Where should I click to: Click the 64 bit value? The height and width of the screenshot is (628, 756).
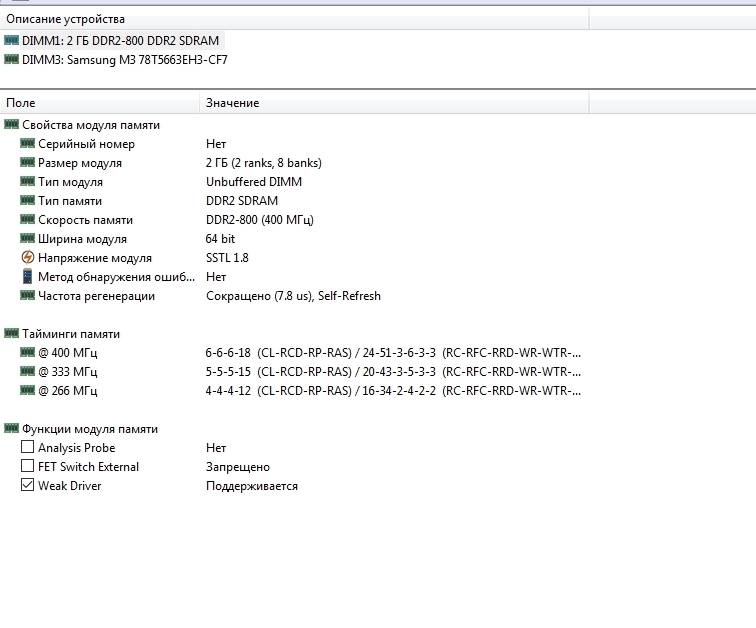coord(220,239)
